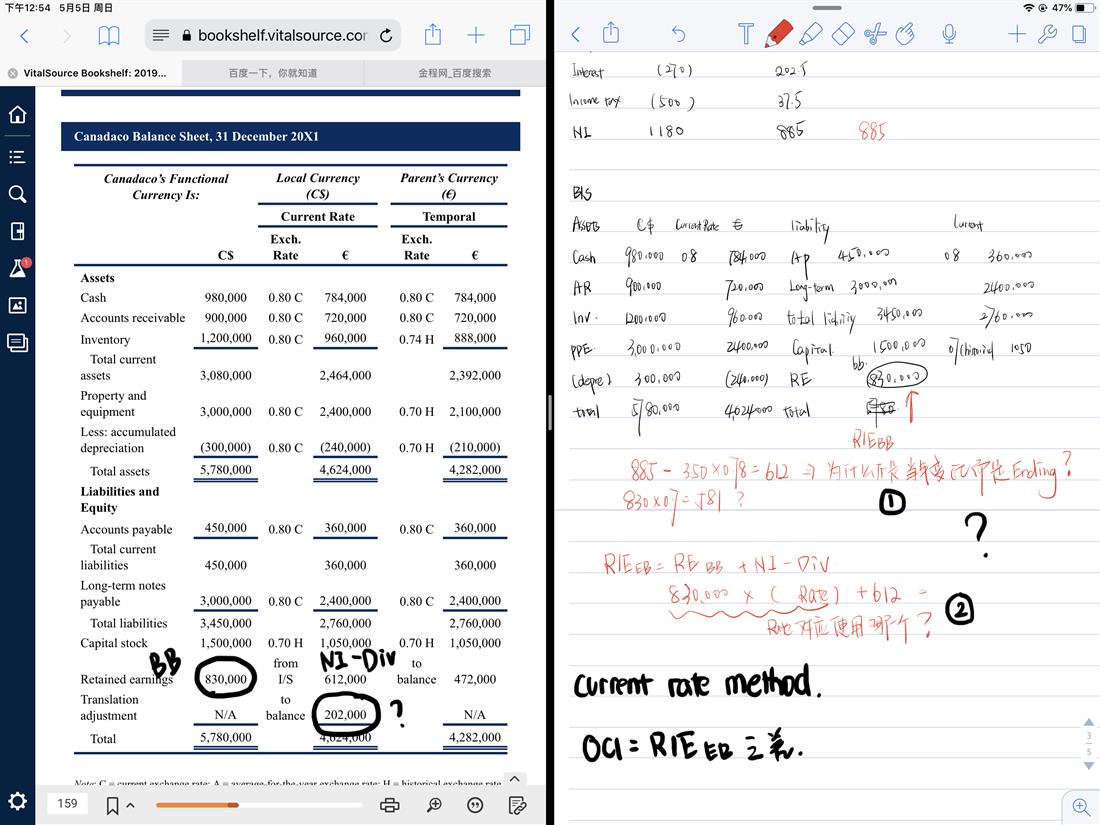Viewport: 1100px width, 825px height.
Task: Print the current book page
Action: click(389, 805)
